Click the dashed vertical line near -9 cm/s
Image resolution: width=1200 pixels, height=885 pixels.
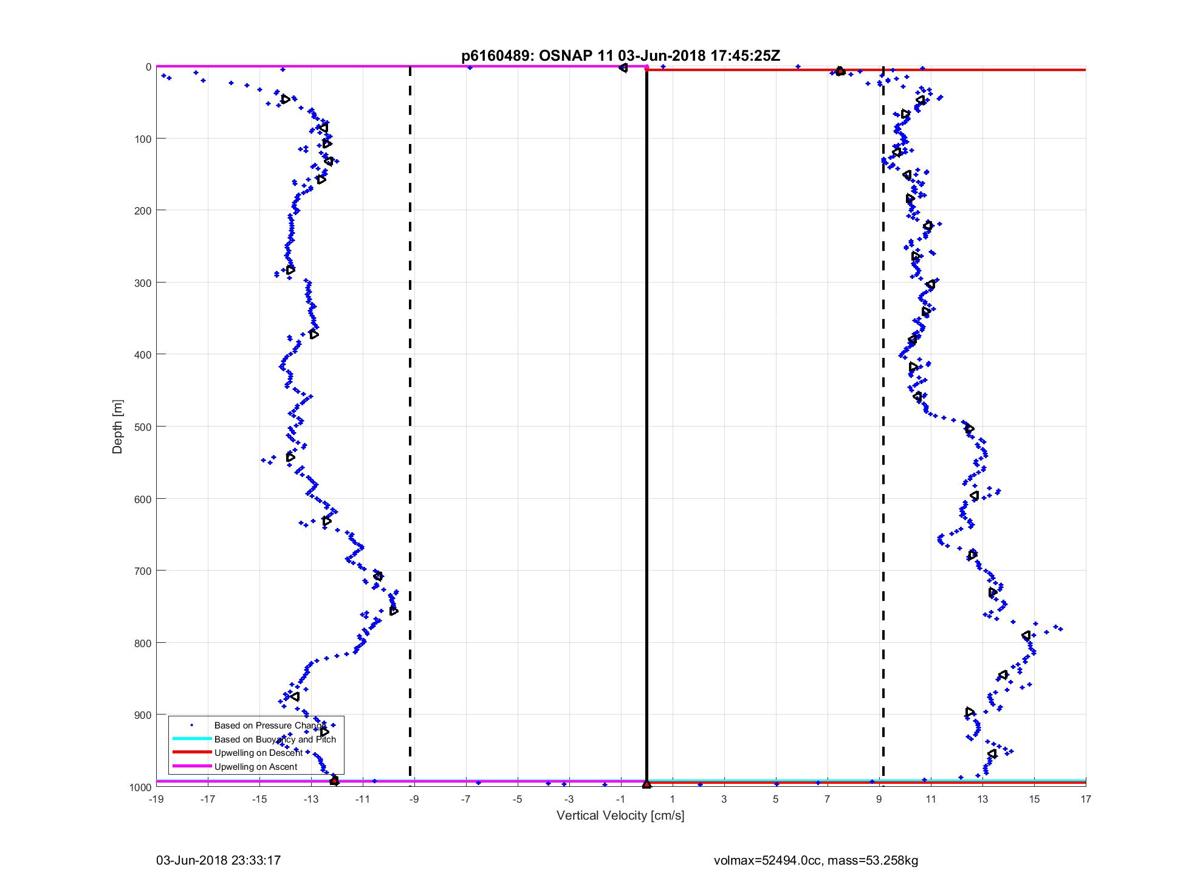pos(411,427)
